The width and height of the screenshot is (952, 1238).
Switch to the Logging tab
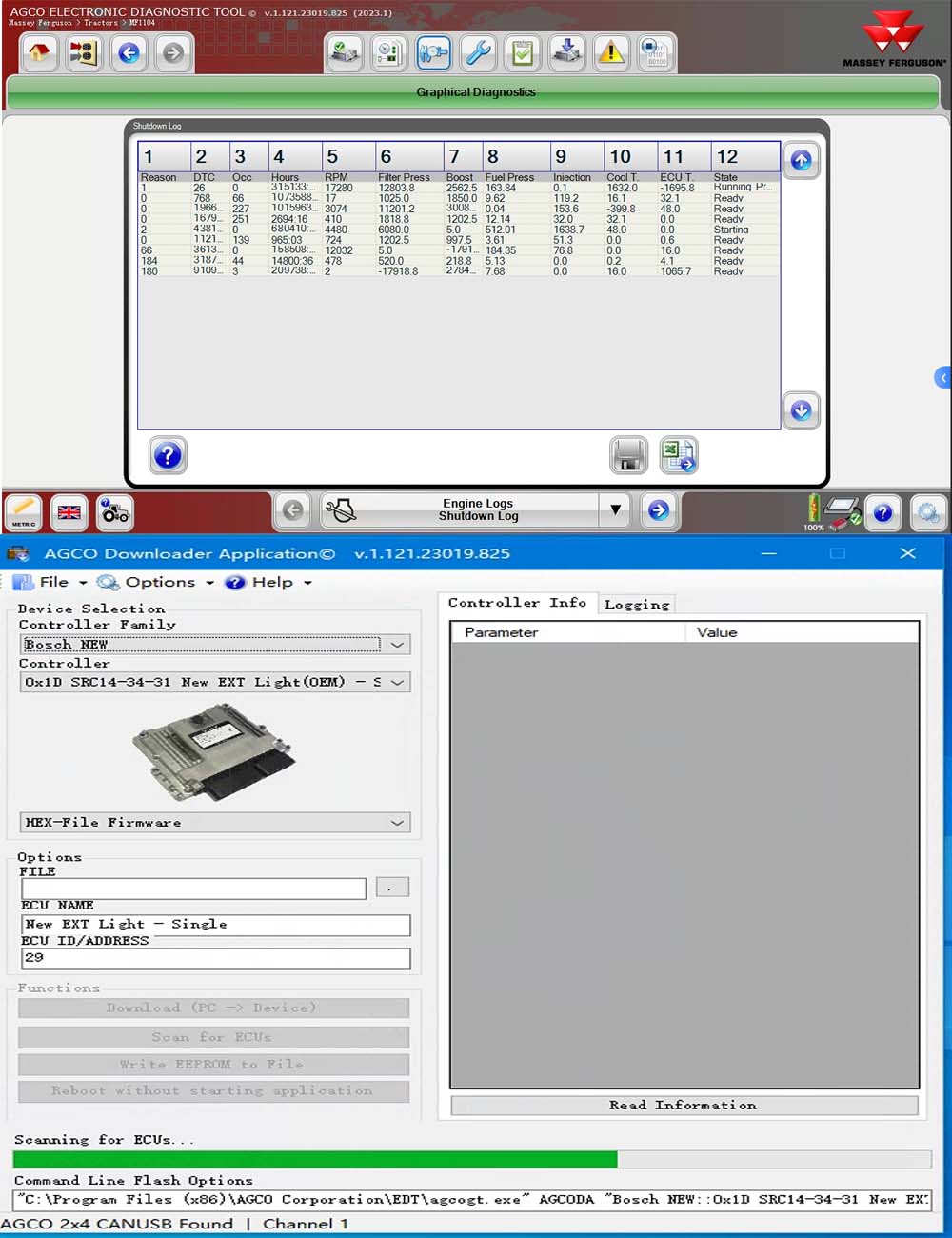click(x=637, y=605)
